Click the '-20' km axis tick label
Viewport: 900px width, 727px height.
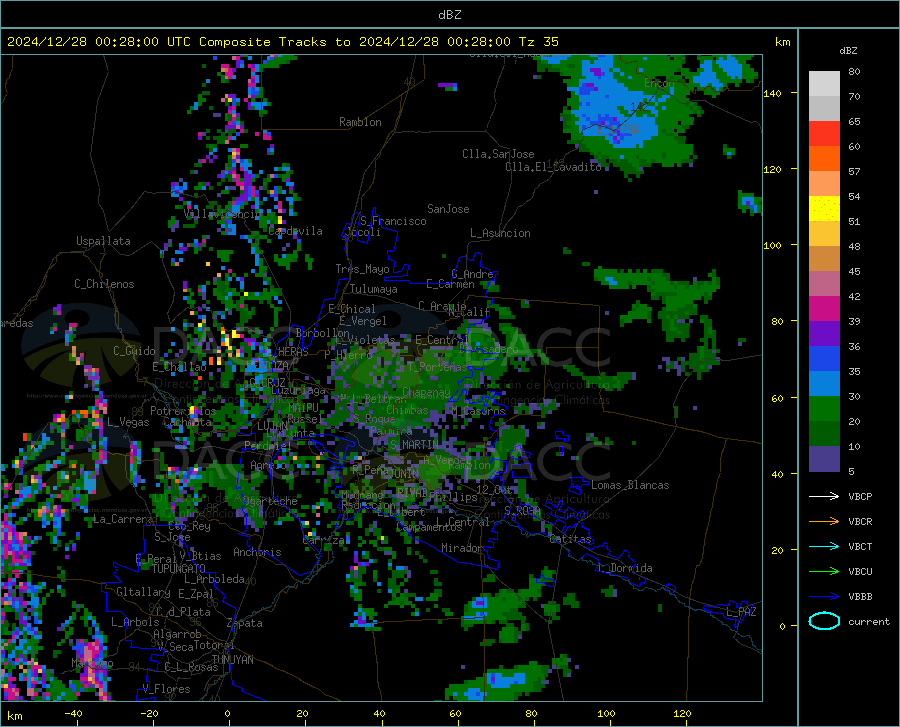[x=149, y=713]
